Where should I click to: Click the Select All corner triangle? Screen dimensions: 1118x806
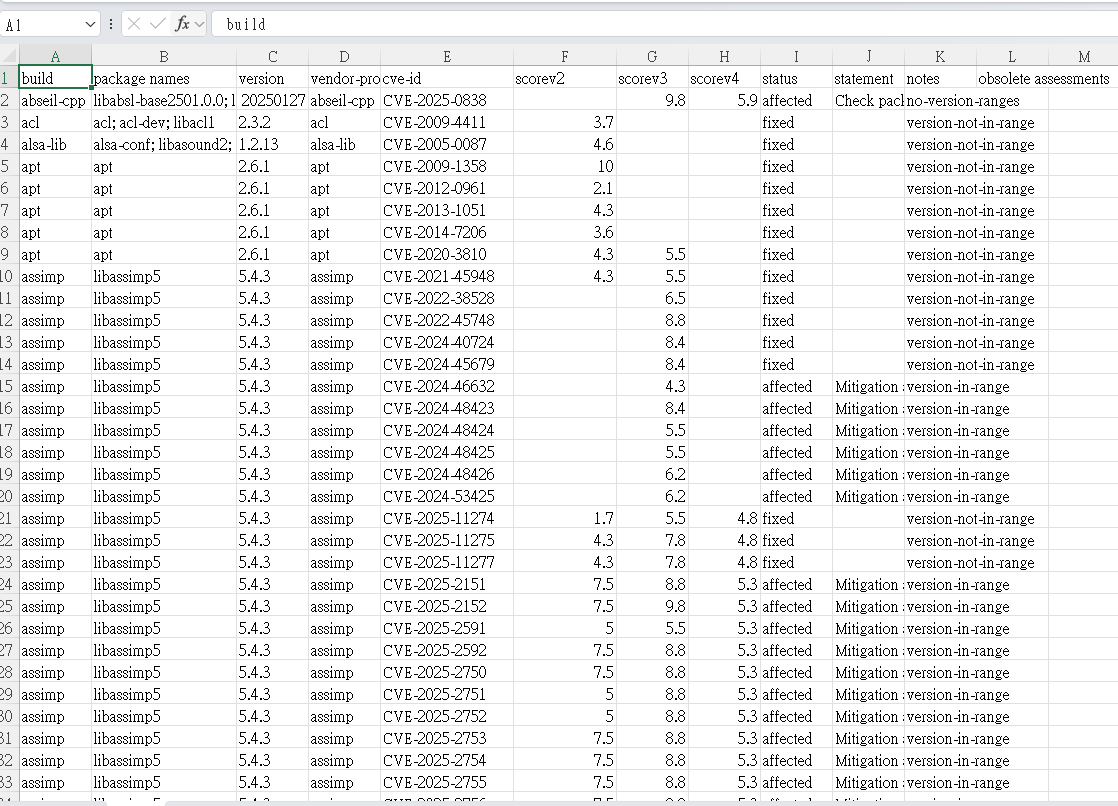click(9, 57)
